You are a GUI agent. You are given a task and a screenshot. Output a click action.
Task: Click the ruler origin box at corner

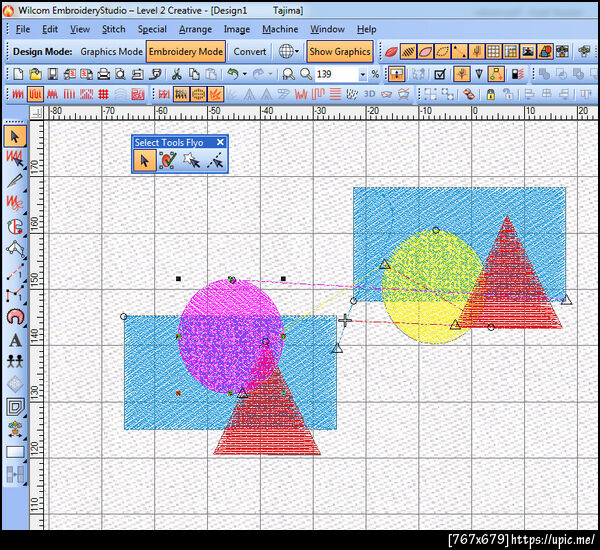point(36,113)
